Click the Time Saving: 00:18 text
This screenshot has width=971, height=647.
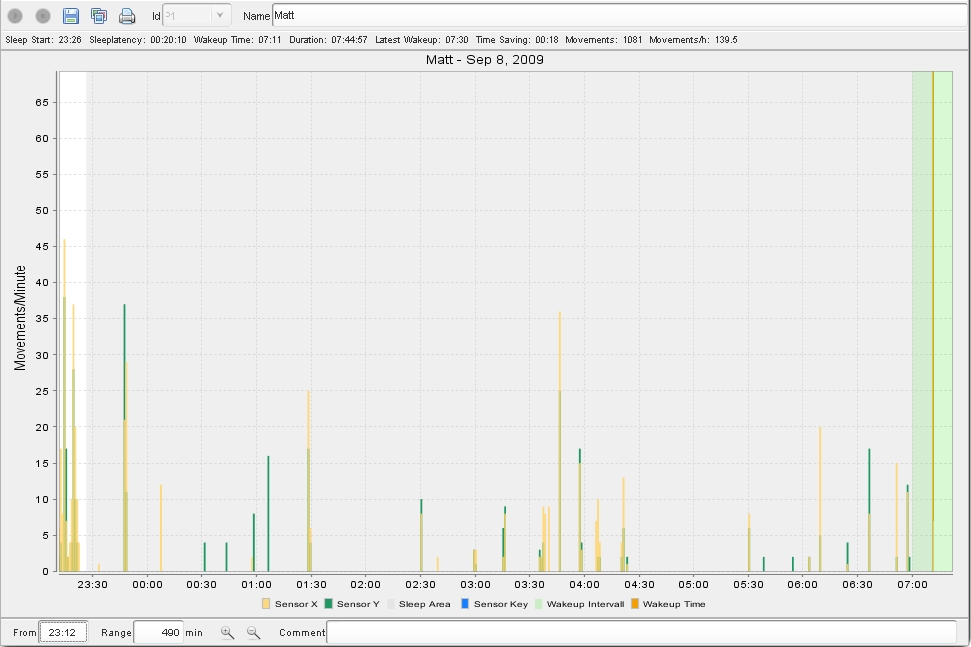point(517,40)
